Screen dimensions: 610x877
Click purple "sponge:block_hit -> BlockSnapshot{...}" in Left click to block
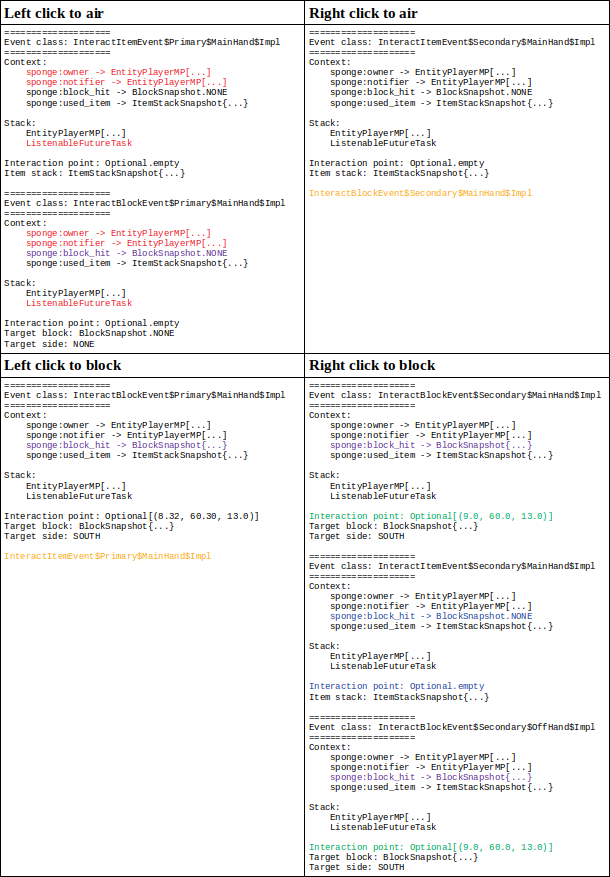point(126,445)
